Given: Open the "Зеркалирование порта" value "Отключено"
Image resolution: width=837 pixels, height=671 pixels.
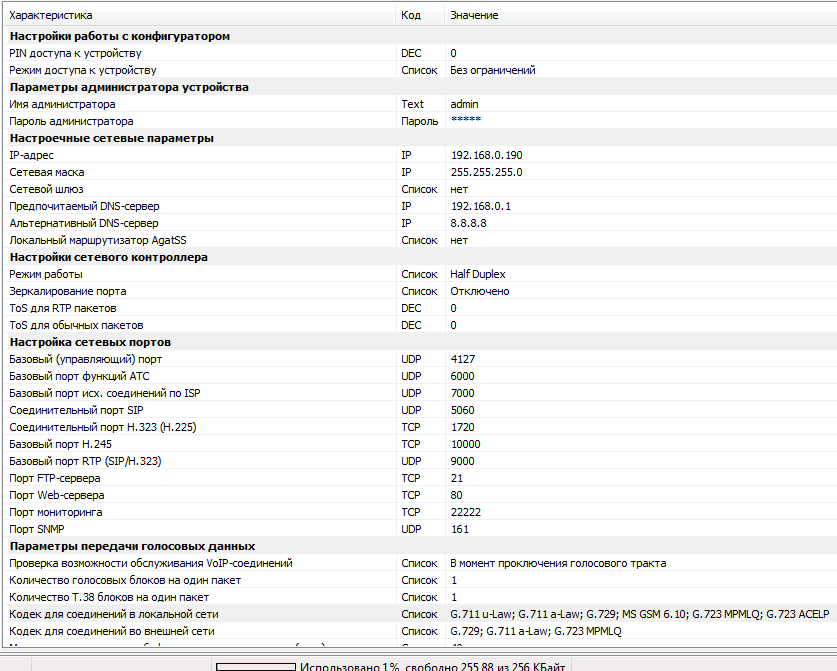Looking at the screenshot, I should coord(479,291).
